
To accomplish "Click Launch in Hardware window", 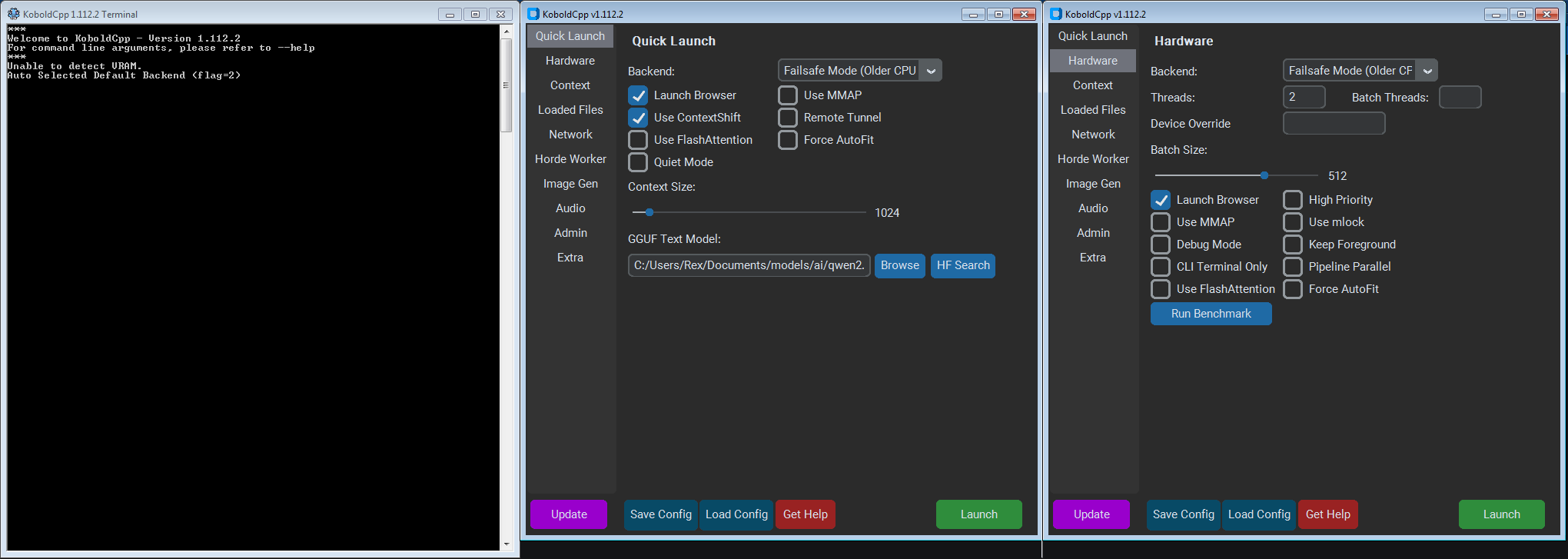I will pos(1502,514).
